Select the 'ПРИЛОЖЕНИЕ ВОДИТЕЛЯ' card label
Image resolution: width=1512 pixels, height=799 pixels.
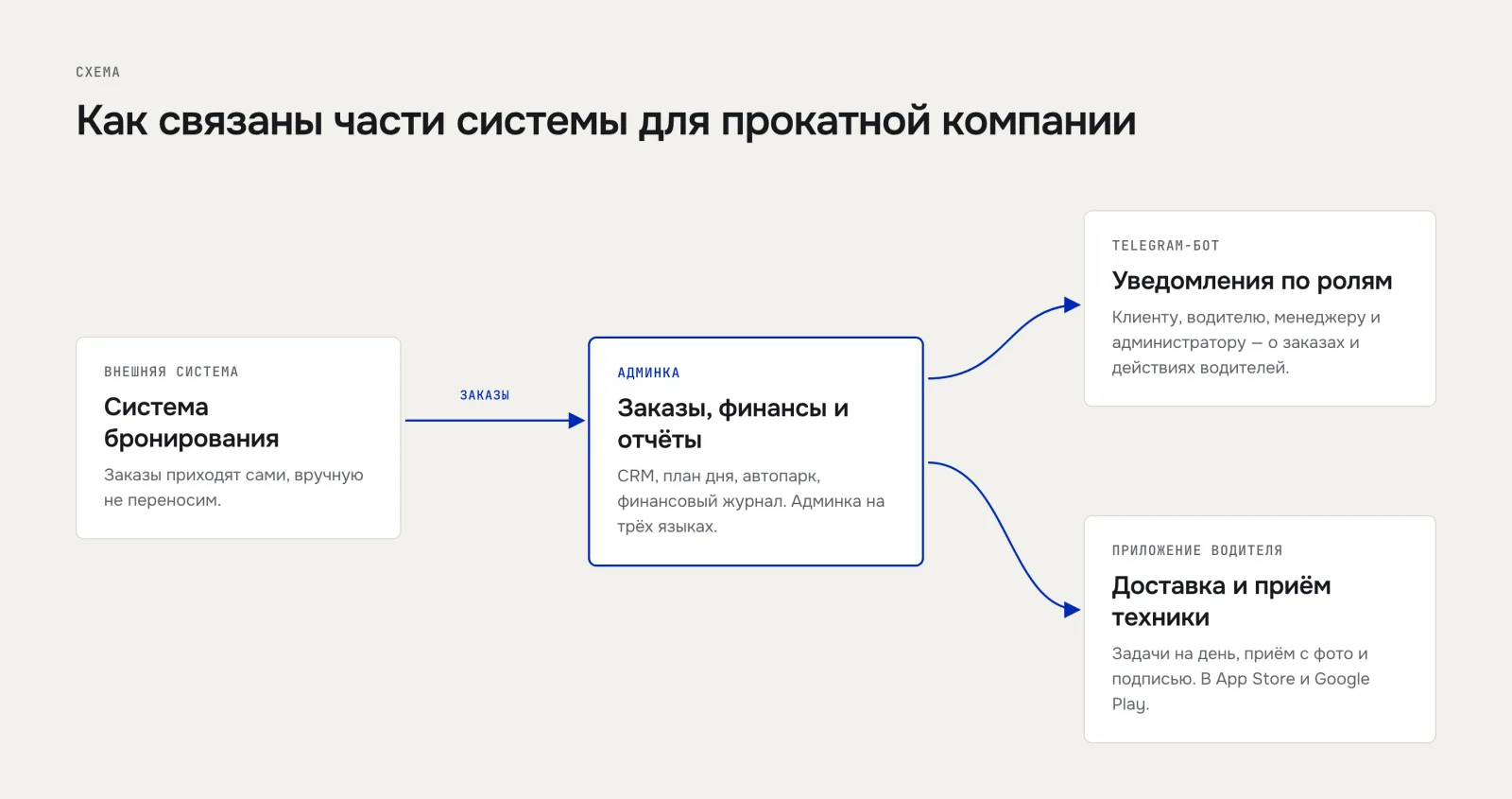point(1197,550)
